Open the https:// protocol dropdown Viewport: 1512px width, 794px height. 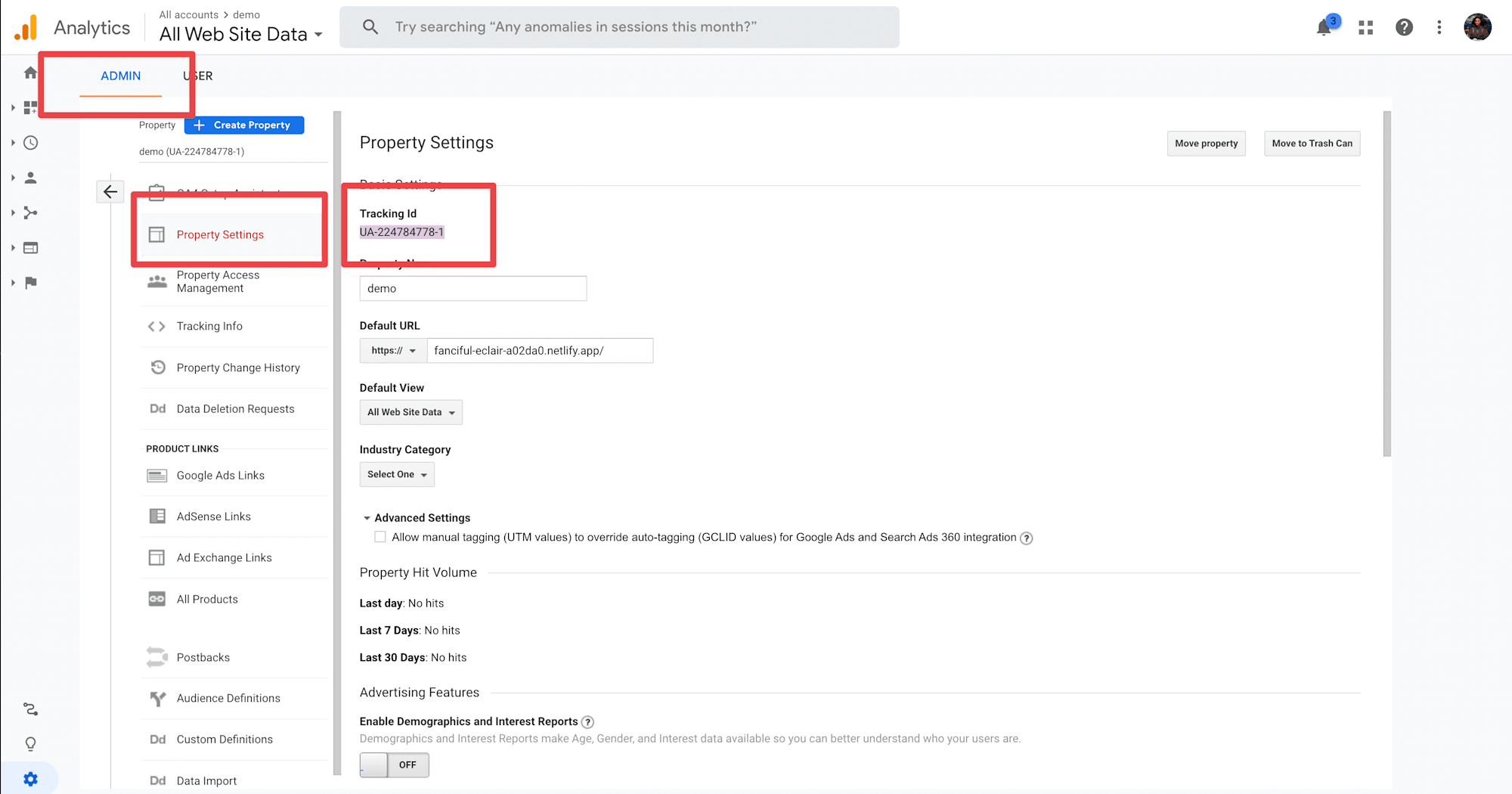pyautogui.click(x=394, y=351)
